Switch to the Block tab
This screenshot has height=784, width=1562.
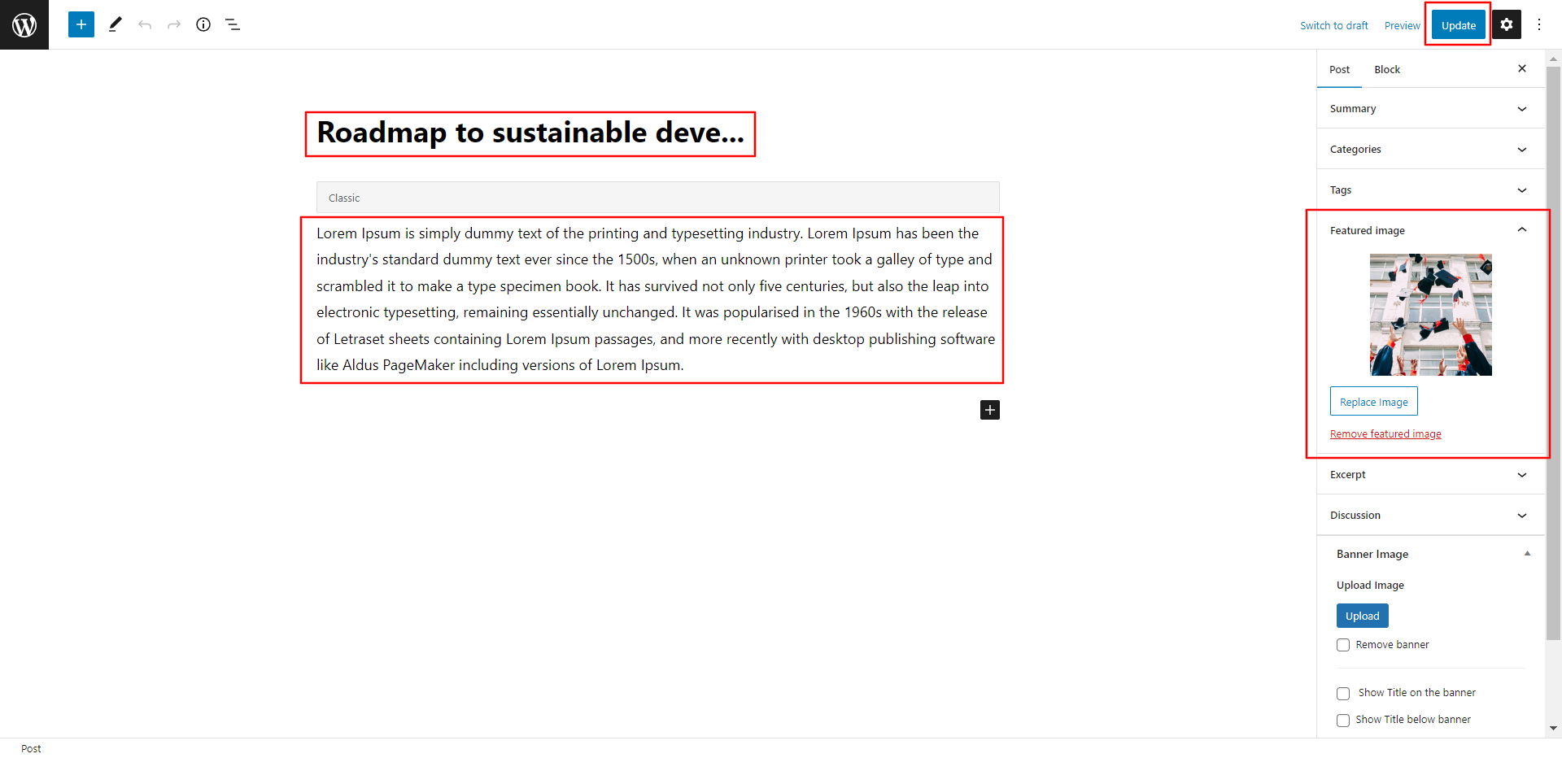[x=1387, y=70]
